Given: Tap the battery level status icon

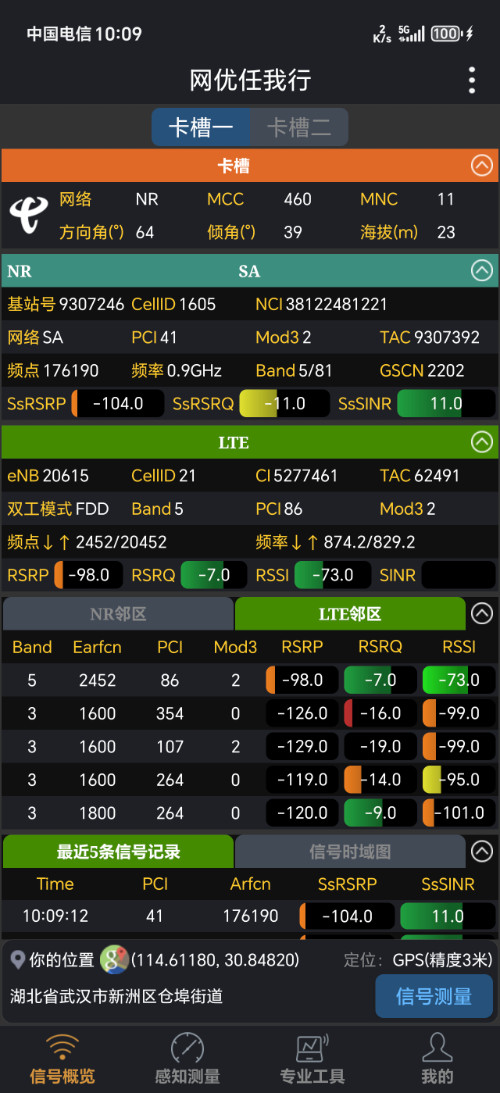Looking at the screenshot, I should click(x=445, y=33).
